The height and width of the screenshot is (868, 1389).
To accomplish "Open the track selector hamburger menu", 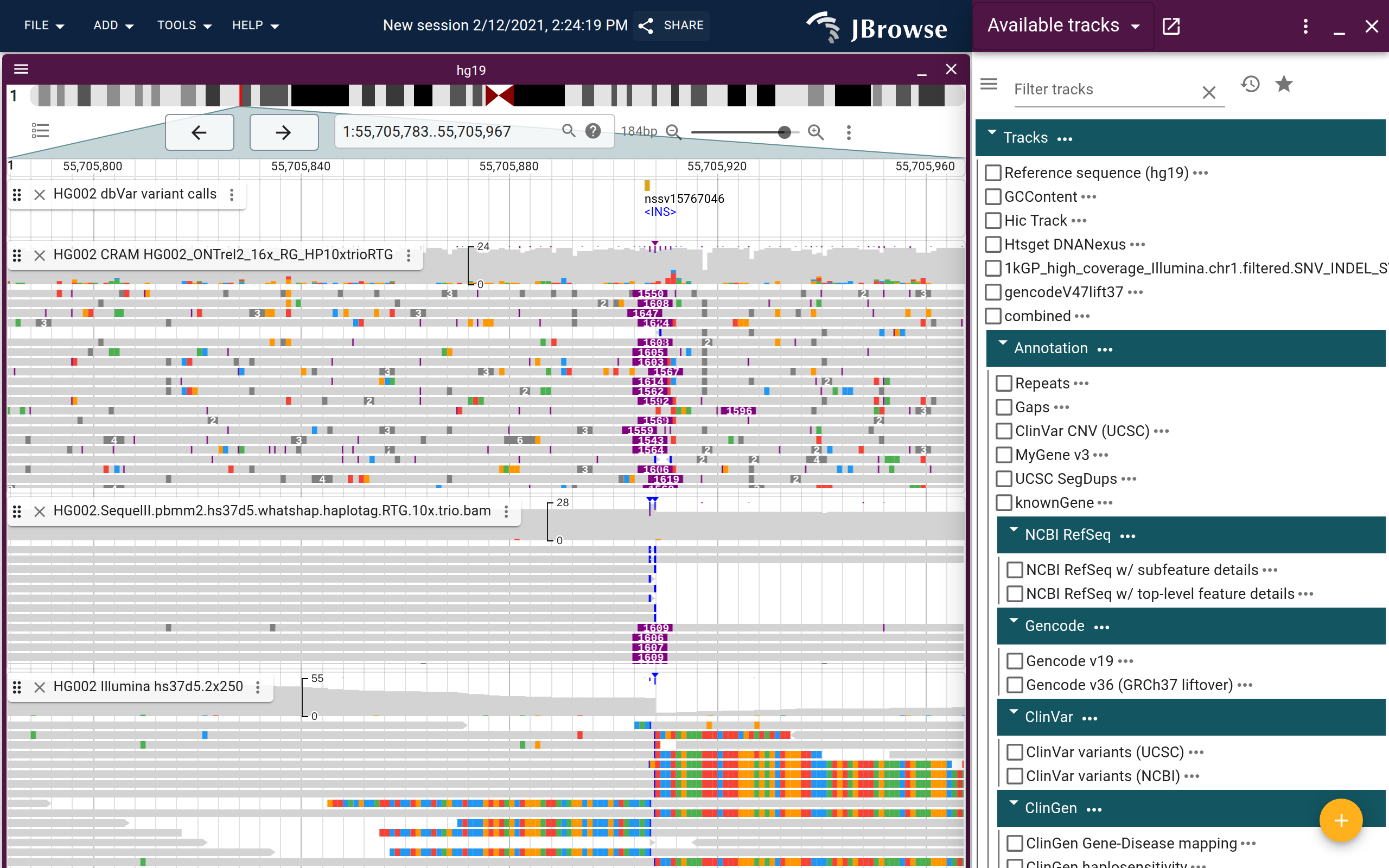I will click(989, 84).
